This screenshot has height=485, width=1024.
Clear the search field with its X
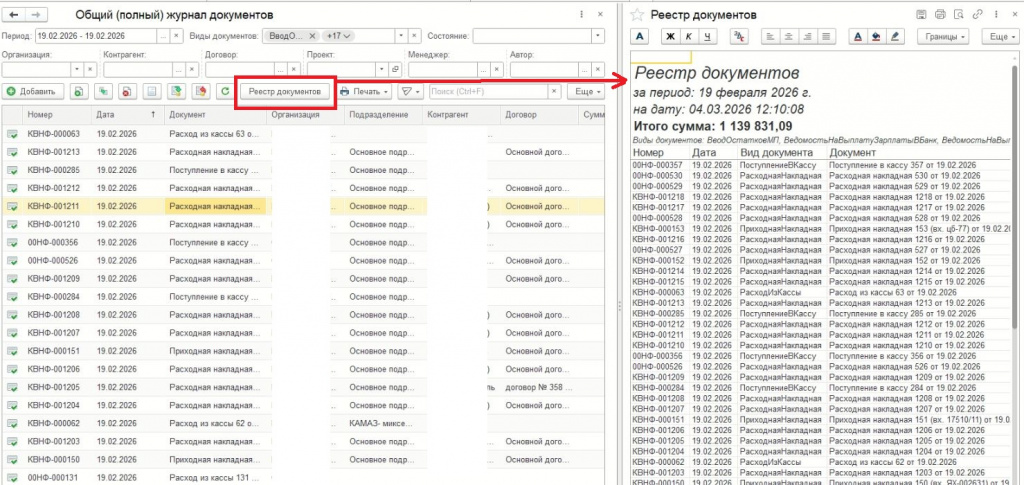pyautogui.click(x=554, y=92)
